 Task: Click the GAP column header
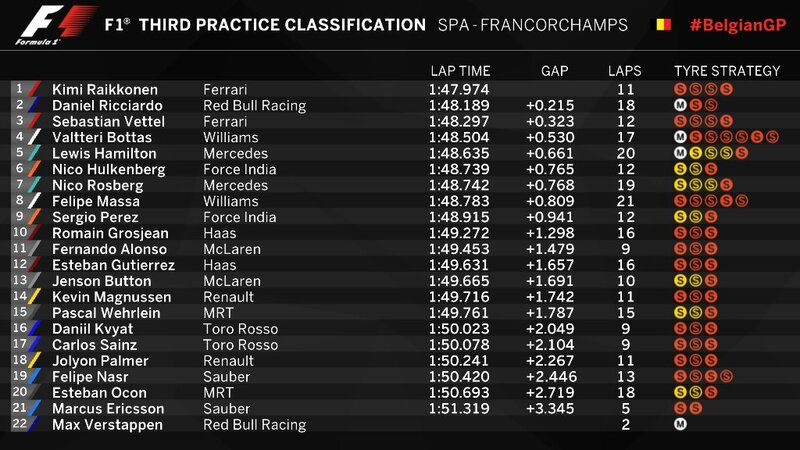pyautogui.click(x=555, y=71)
